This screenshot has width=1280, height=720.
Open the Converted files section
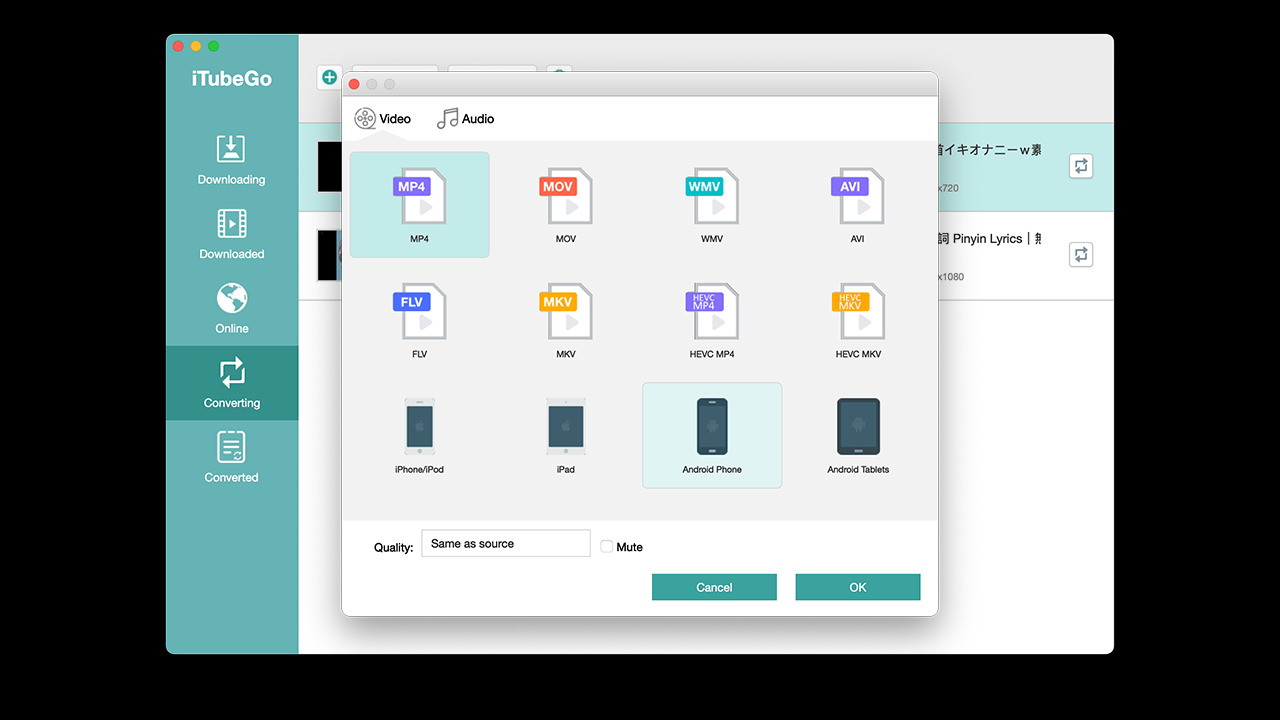[x=232, y=457]
